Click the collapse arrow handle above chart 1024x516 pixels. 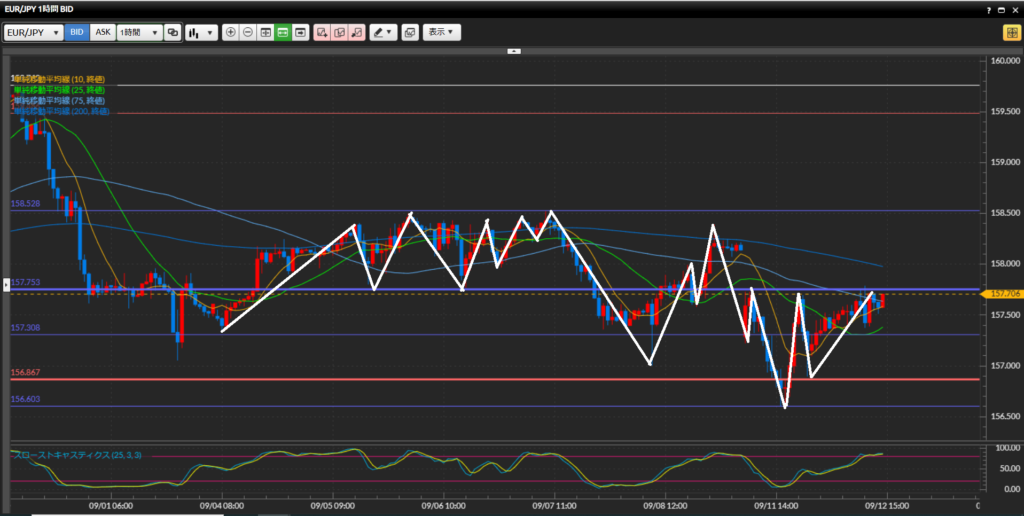click(514, 50)
